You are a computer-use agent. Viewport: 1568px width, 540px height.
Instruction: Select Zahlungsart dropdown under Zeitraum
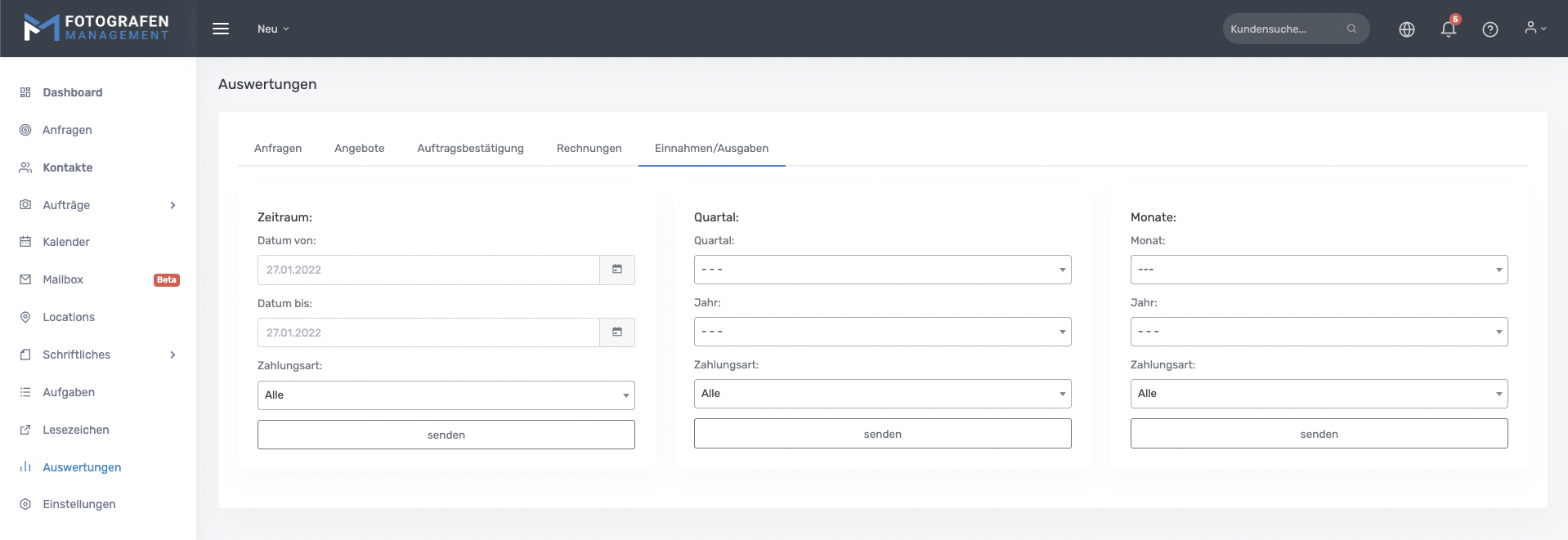(446, 395)
